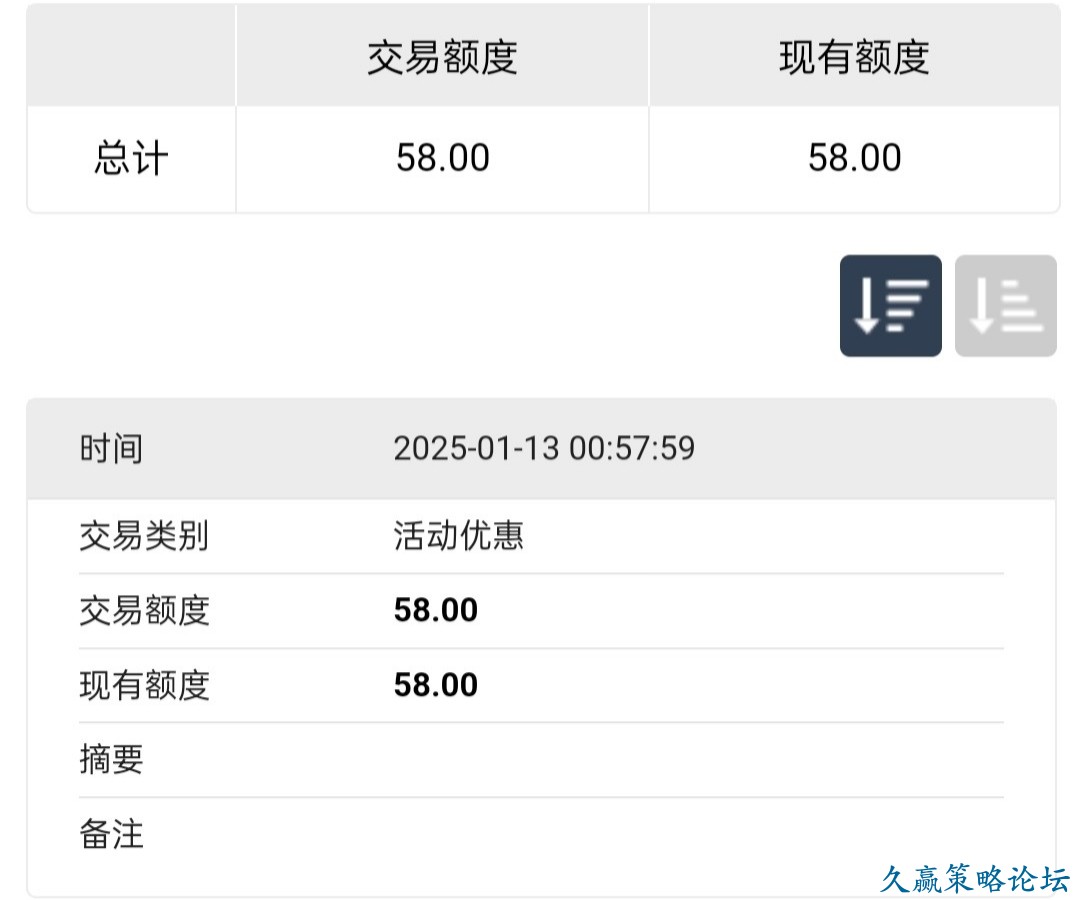Click the 交易额度 column header in summary table

tap(442, 57)
